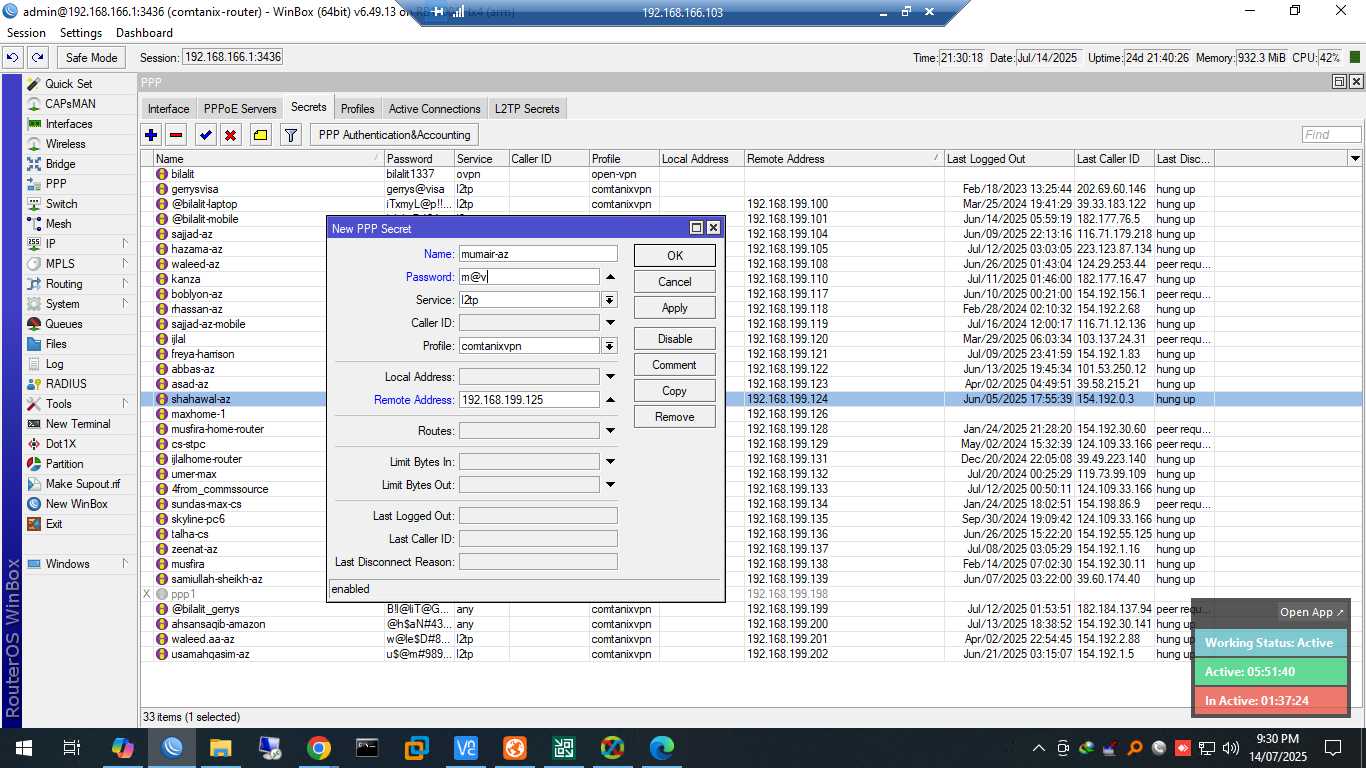Open the Profile dropdown in dialog
The height and width of the screenshot is (768, 1366).
(609, 346)
